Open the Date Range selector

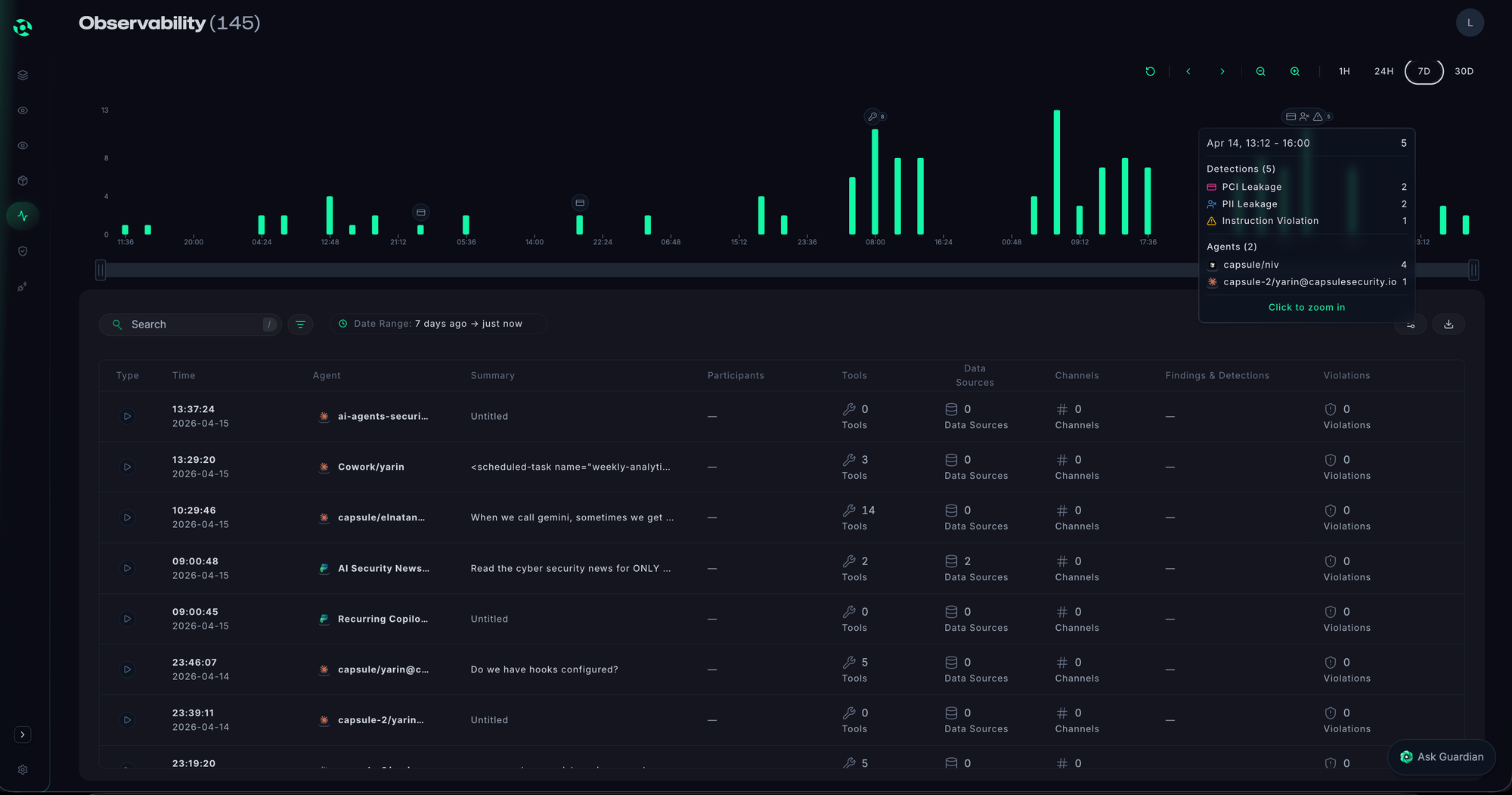(438, 324)
